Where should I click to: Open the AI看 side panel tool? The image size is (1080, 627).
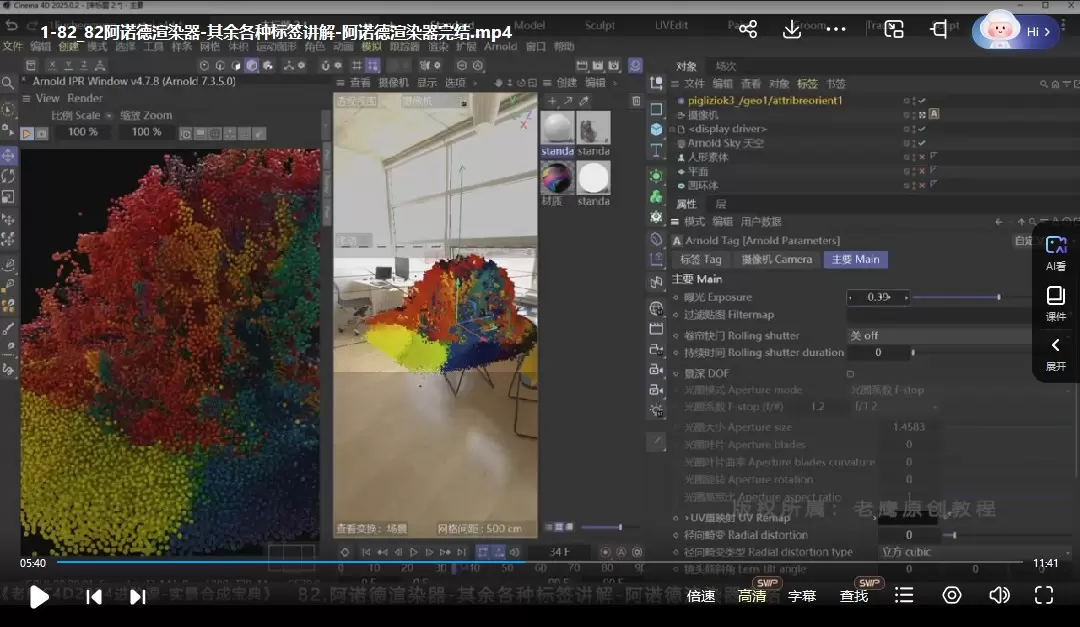[x=1055, y=253]
